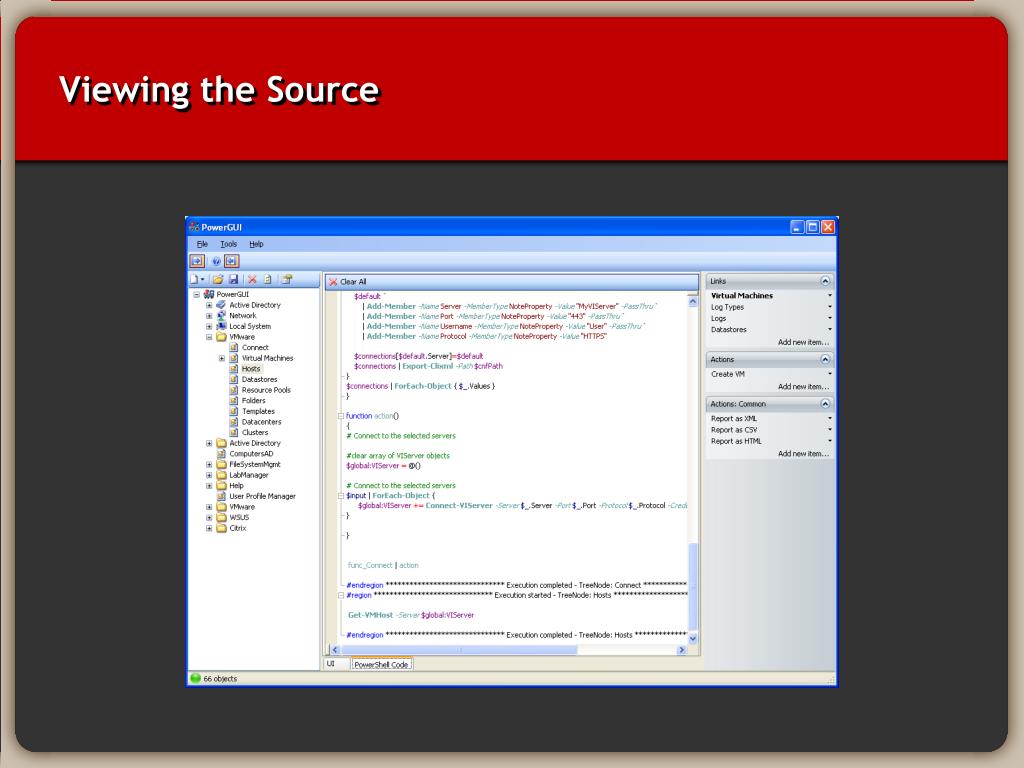Click the ComputersAD node icon
The height and width of the screenshot is (768, 1024).
221,454
